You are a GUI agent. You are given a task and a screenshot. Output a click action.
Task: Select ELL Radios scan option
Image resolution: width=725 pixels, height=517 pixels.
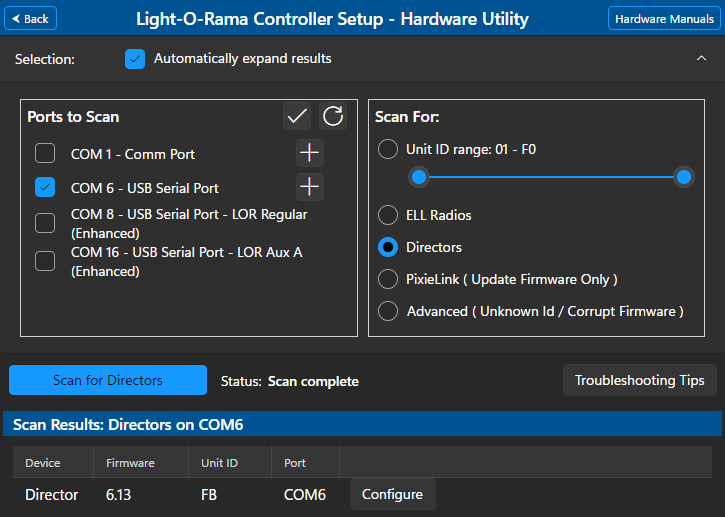[x=388, y=215]
